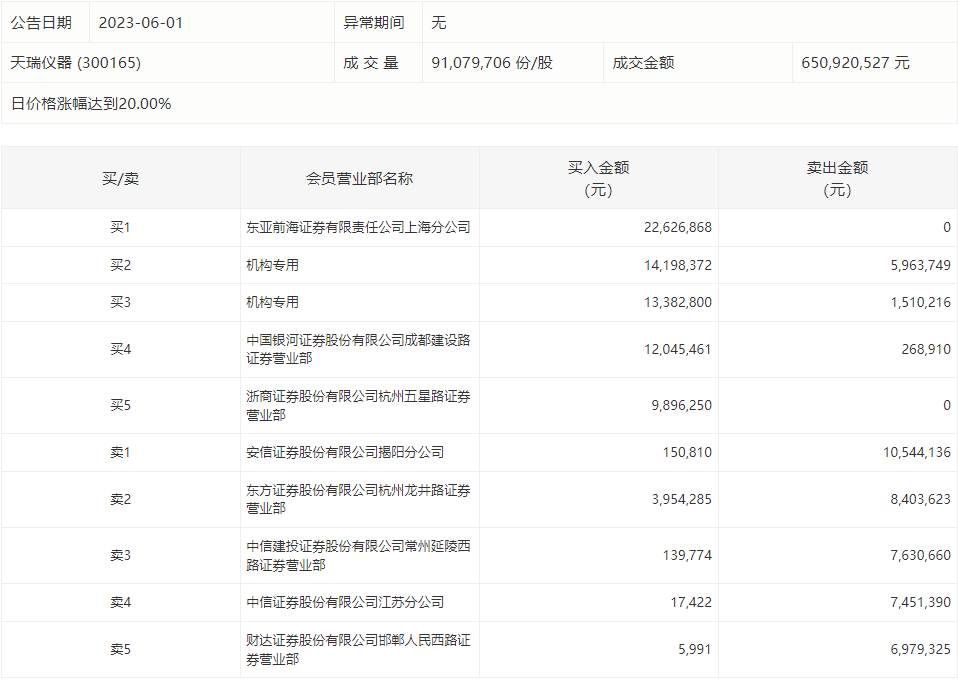
Task: Select the 买1 row label
Action: click(x=120, y=227)
